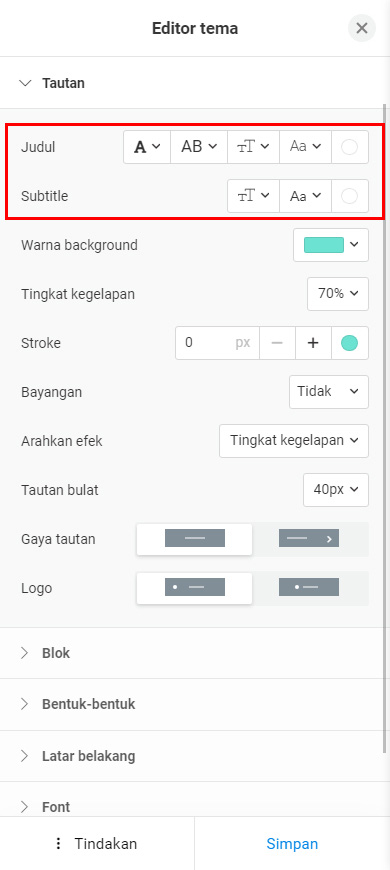The width and height of the screenshot is (390, 870).
Task: Open the Warna background color swatch
Action: click(x=331, y=245)
